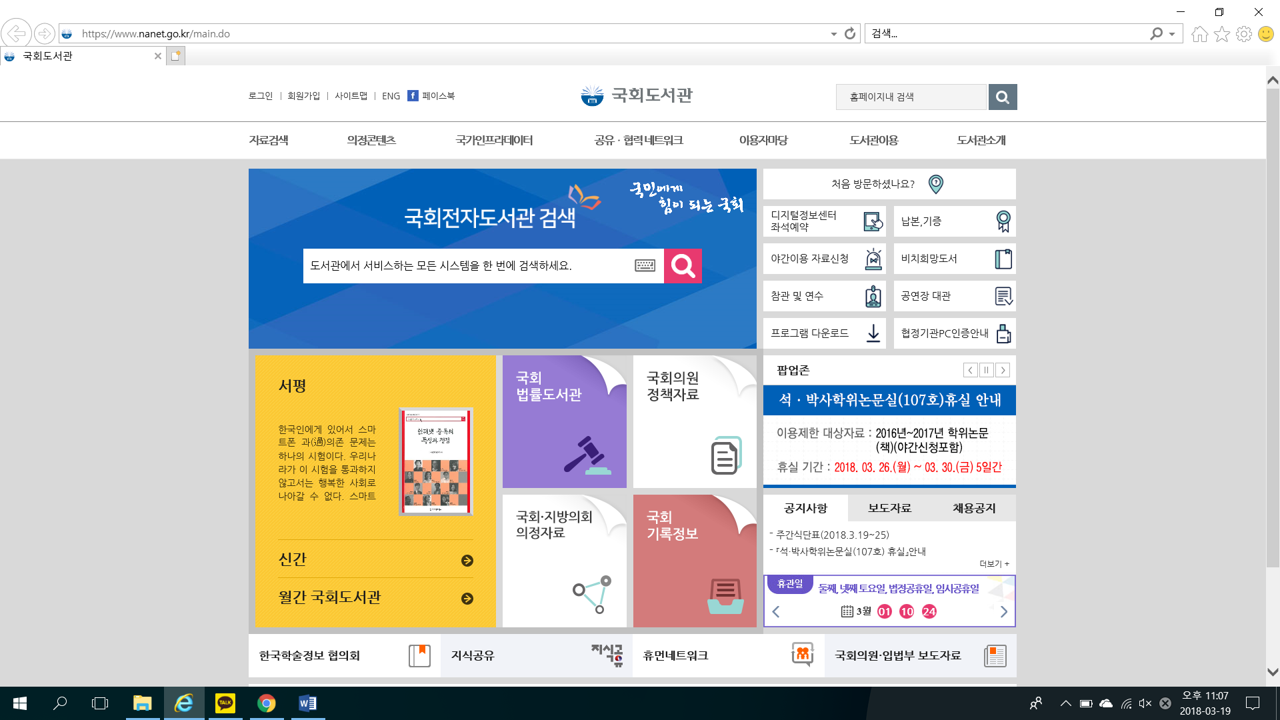Open the 지식공유 banner link
This screenshot has width=1280, height=720.
point(536,656)
